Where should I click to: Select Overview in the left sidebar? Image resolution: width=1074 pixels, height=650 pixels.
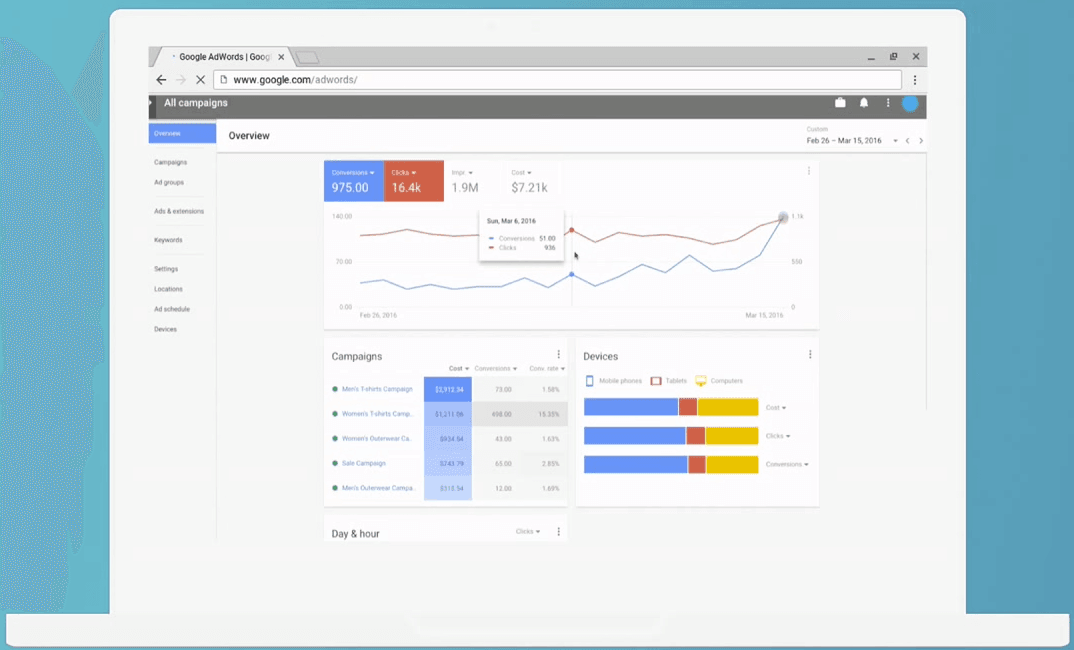coord(182,133)
